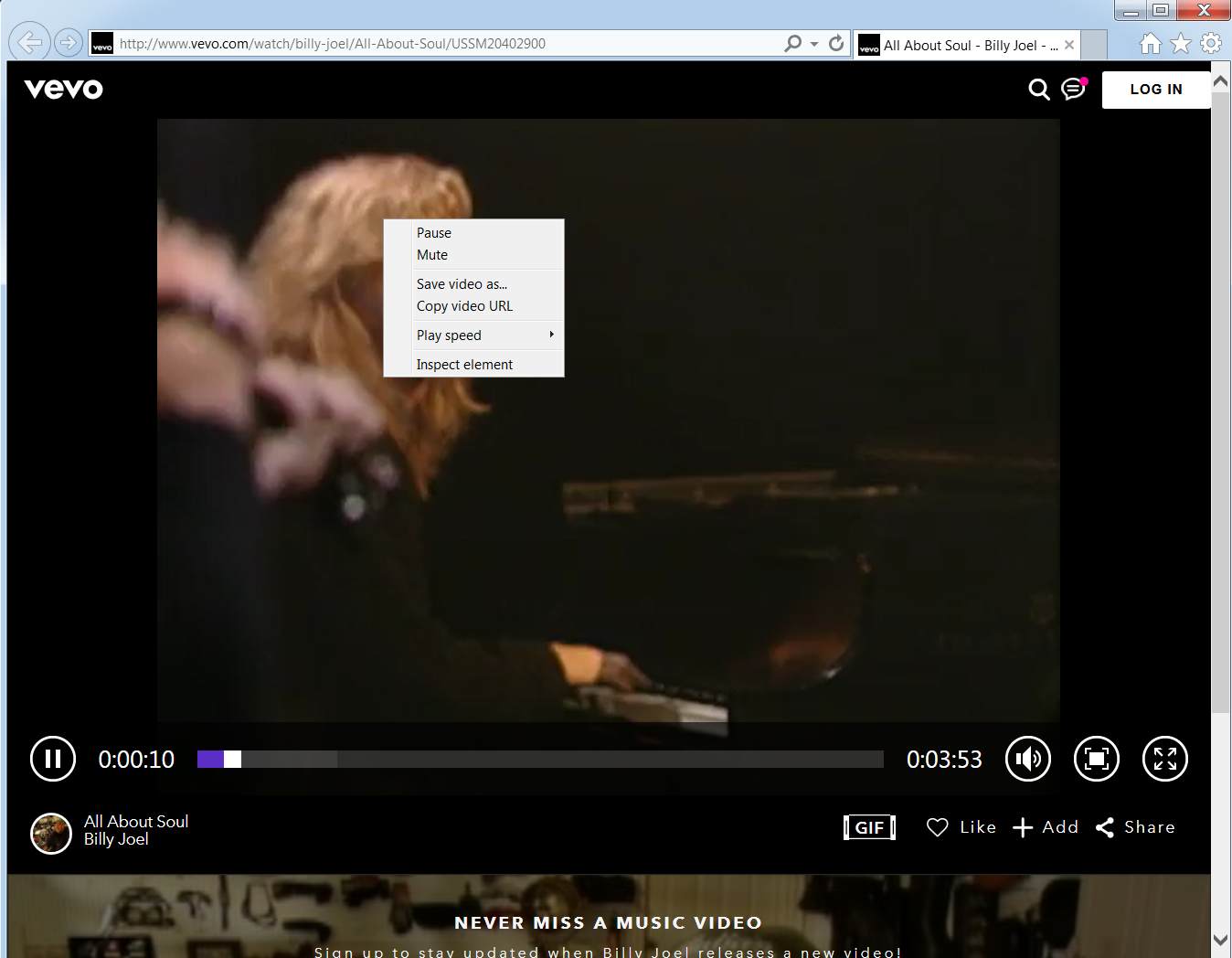
Task: Enter fullscreen with the expand arrows icon
Action: [x=1165, y=759]
